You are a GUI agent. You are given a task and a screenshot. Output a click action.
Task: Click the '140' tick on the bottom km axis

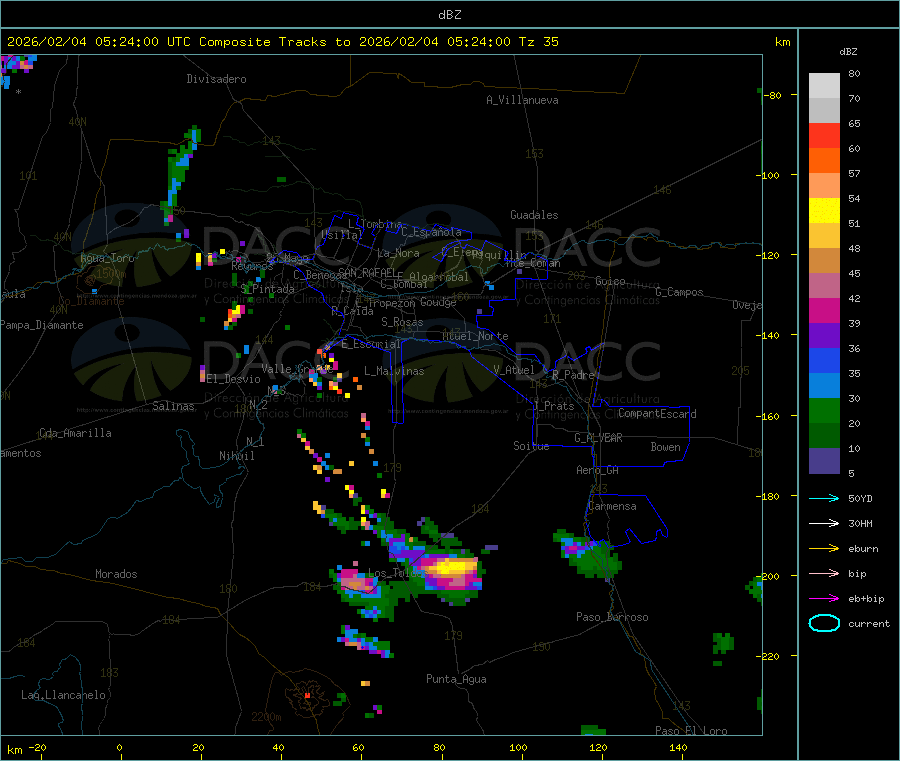click(x=678, y=747)
